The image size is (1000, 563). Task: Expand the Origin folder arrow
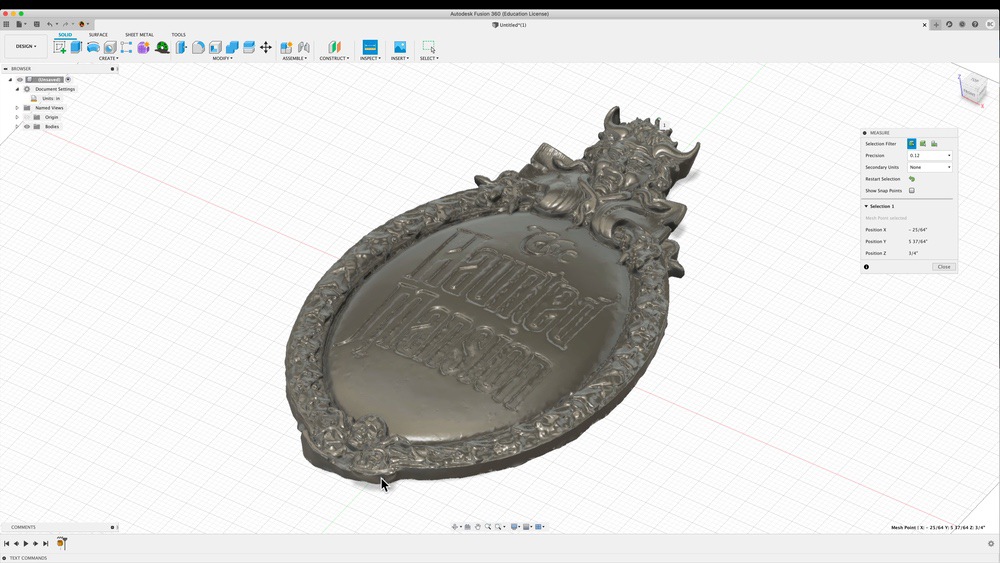click(17, 117)
